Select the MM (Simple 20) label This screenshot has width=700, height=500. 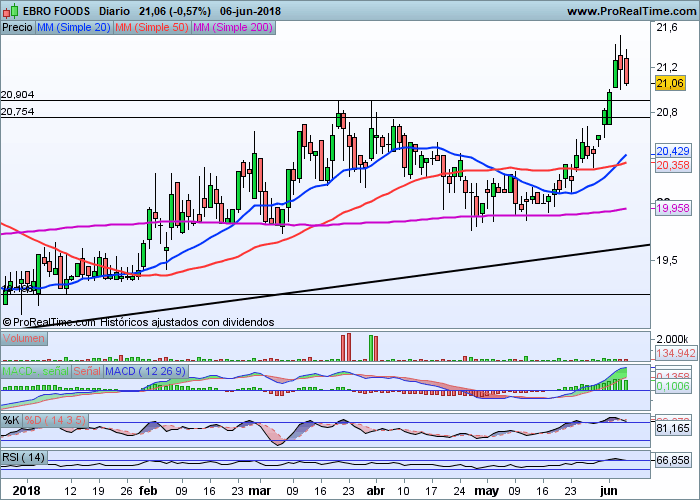click(x=74, y=27)
